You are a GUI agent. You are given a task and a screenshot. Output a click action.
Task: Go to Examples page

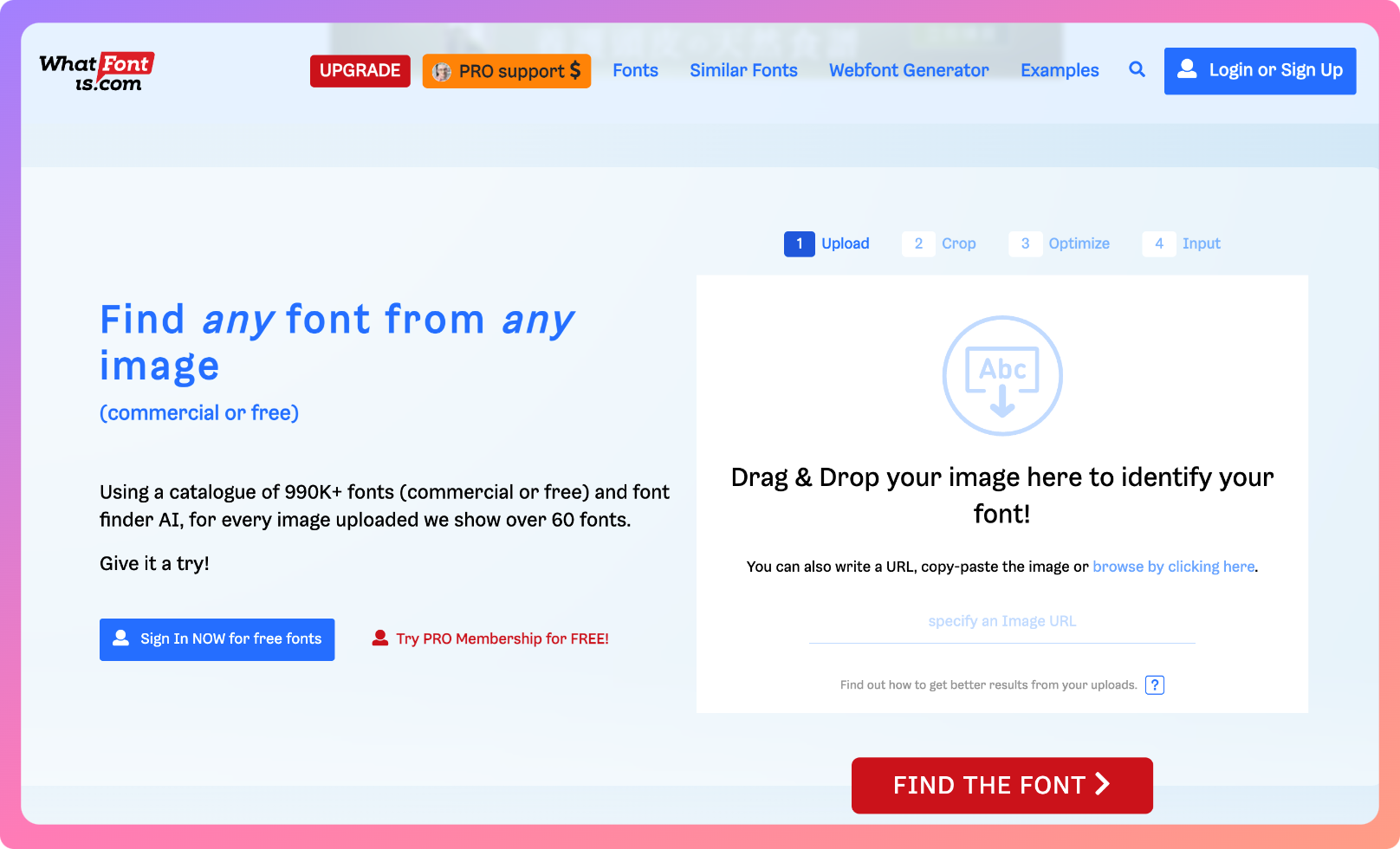coord(1060,70)
